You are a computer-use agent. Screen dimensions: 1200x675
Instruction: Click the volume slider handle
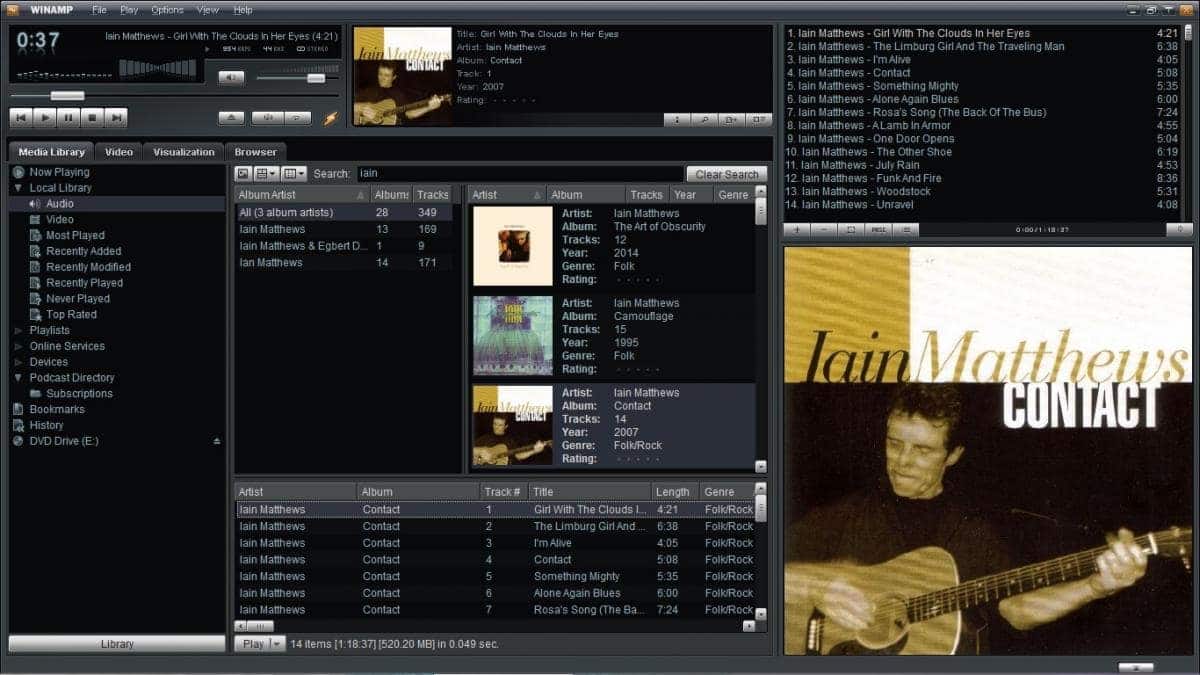click(x=316, y=78)
